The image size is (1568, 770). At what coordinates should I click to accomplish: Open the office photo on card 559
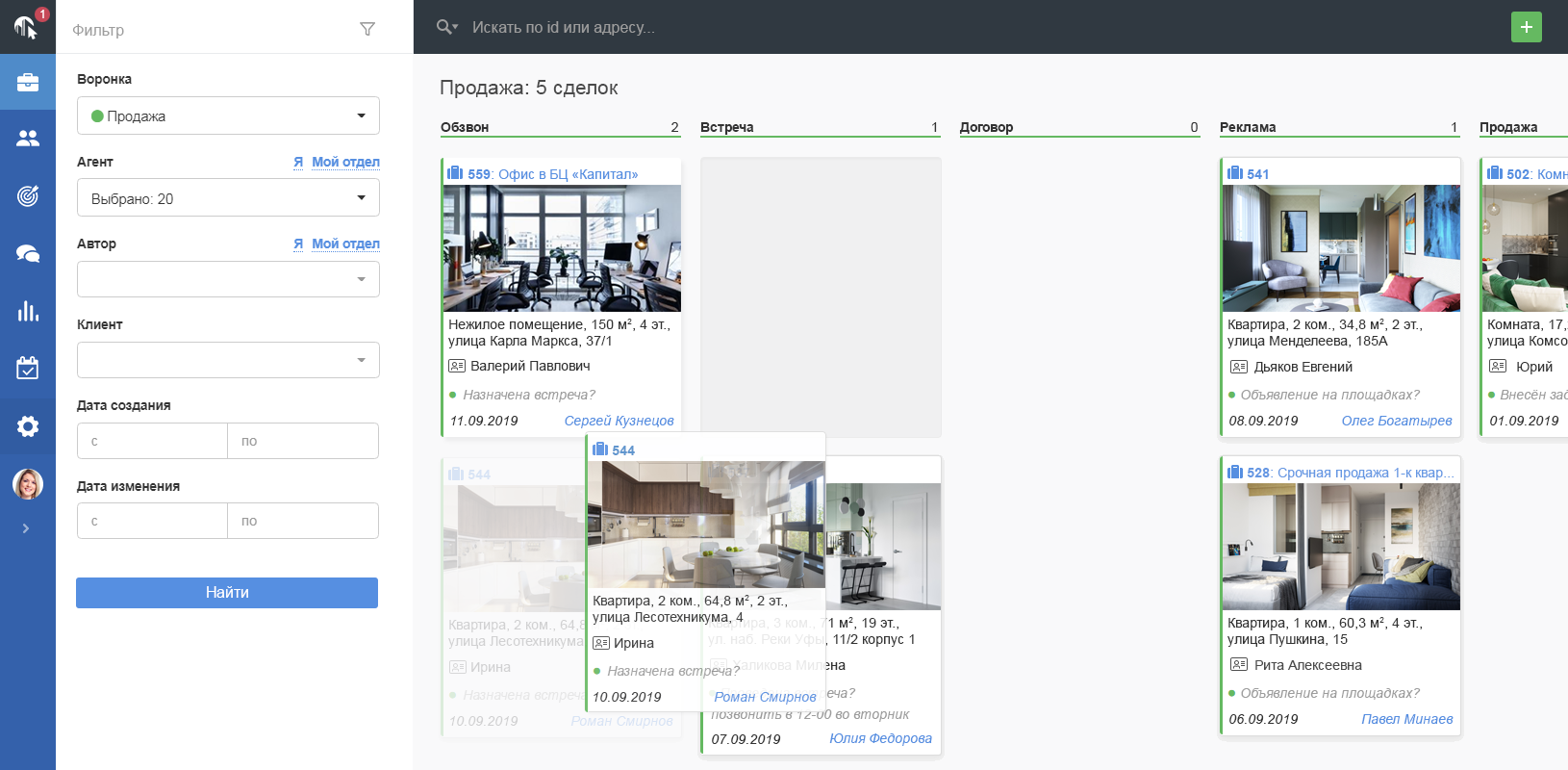tap(562, 248)
